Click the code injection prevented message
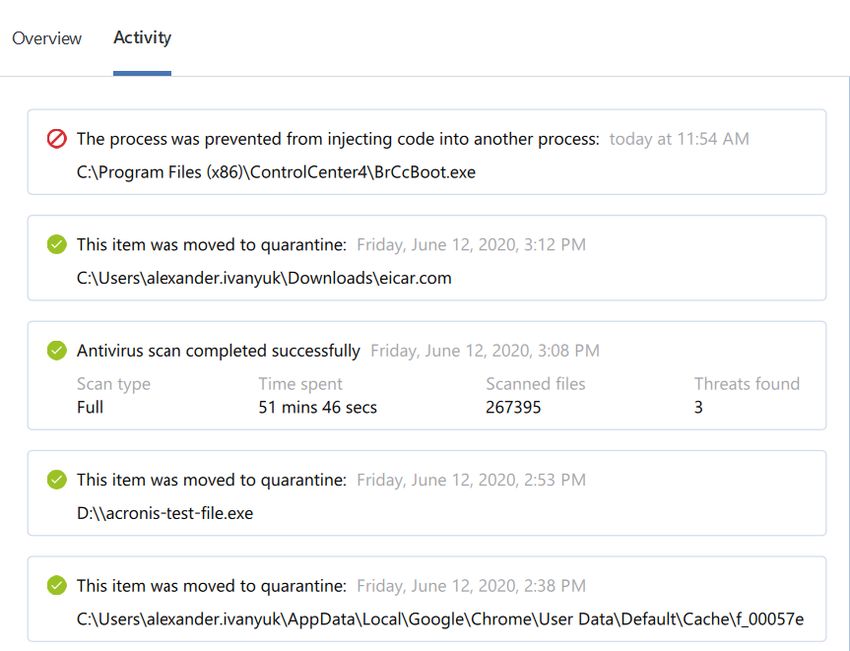850x651 pixels. pyautogui.click(x=338, y=139)
